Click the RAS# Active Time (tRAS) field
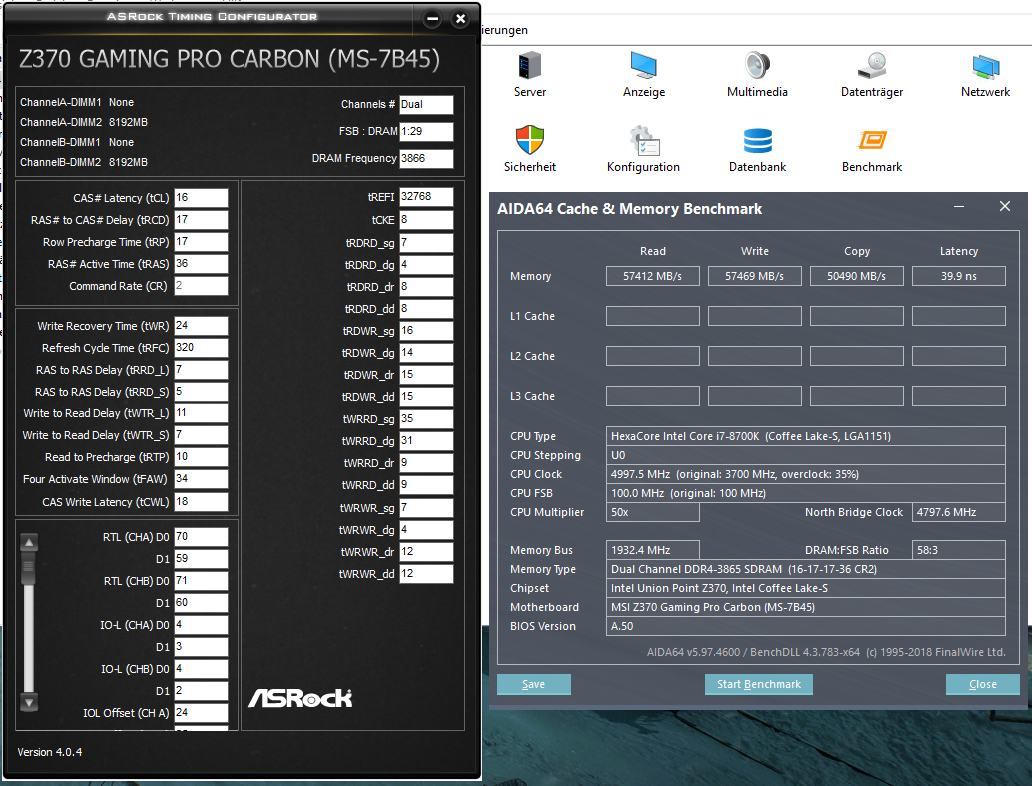 pyautogui.click(x=201, y=263)
